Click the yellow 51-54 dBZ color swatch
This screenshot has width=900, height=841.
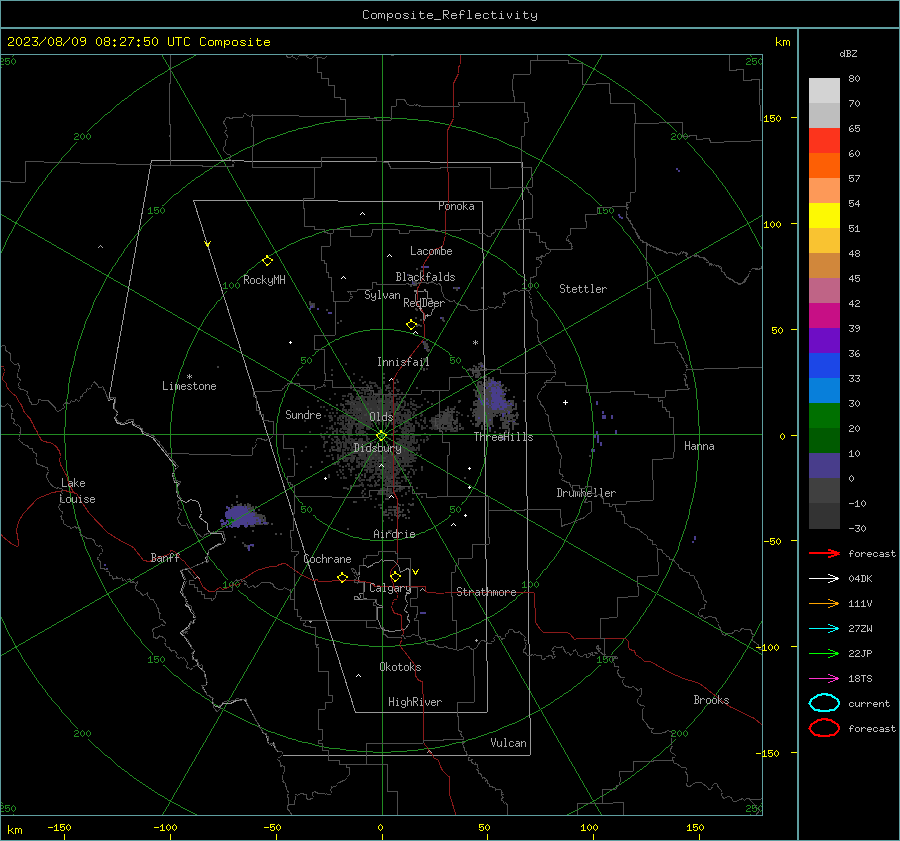point(824,216)
